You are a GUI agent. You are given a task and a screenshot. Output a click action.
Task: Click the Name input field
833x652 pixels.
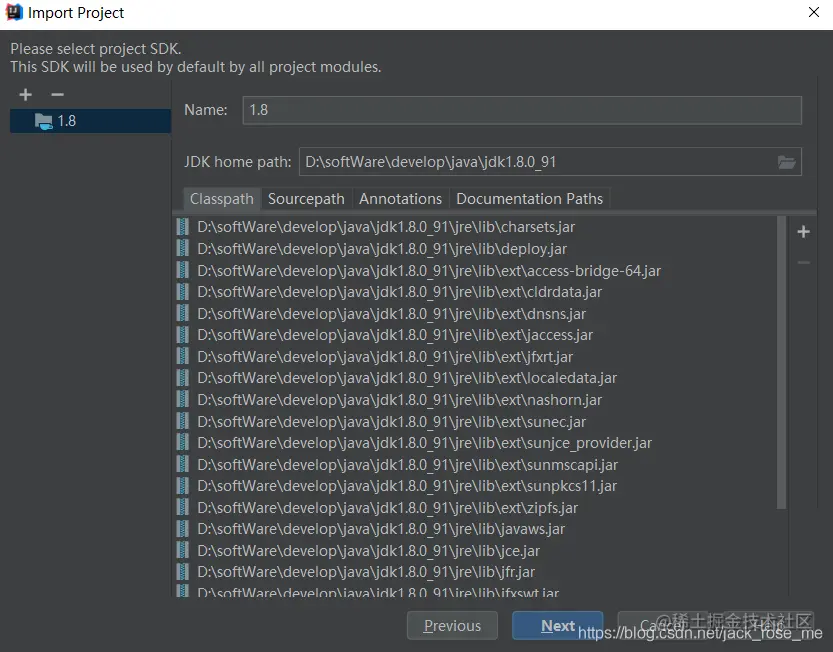[522, 110]
